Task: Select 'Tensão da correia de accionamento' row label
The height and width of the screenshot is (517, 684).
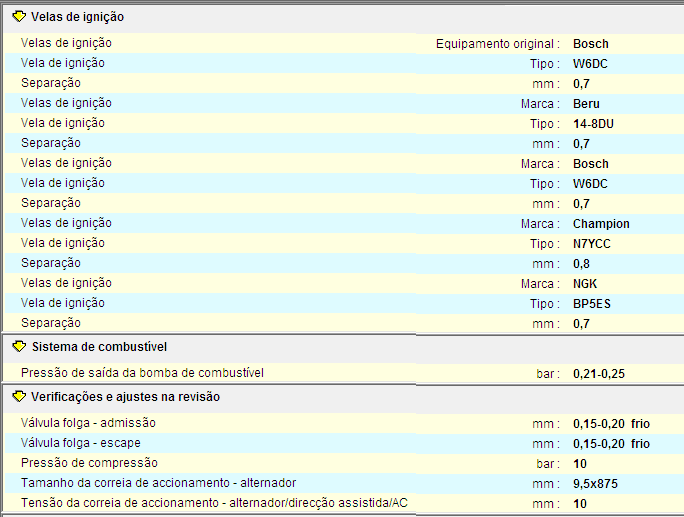Action: (x=214, y=503)
